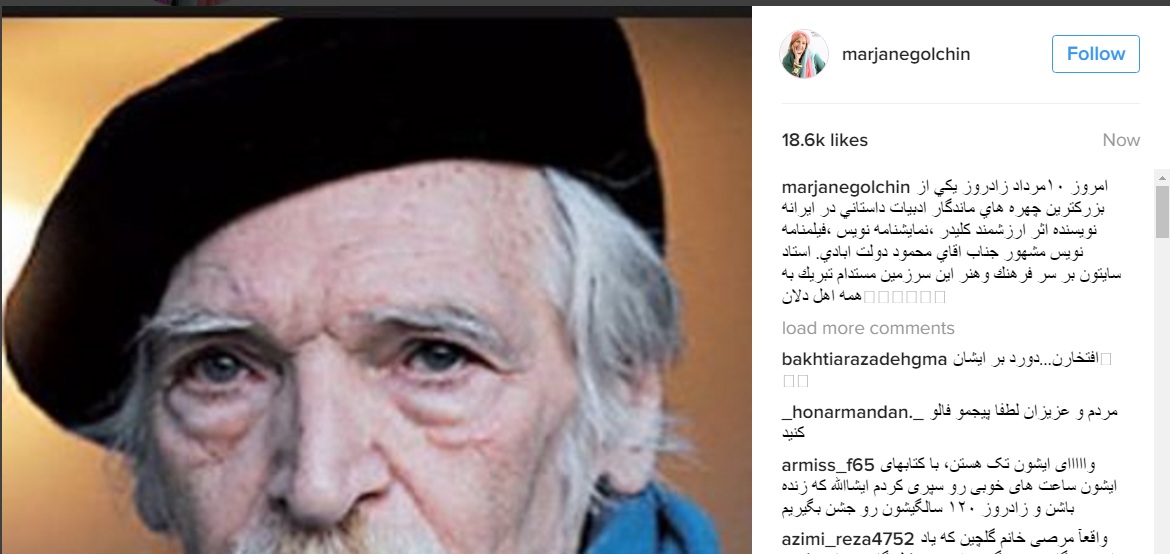Follow the marjanegolchin account
This screenshot has width=1170, height=554.
1095,54
